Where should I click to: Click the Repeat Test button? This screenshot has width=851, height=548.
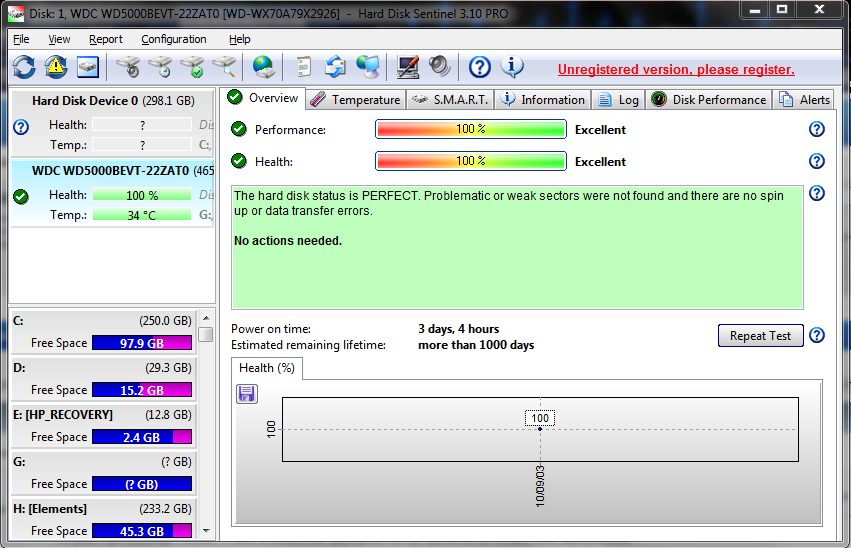click(x=760, y=336)
